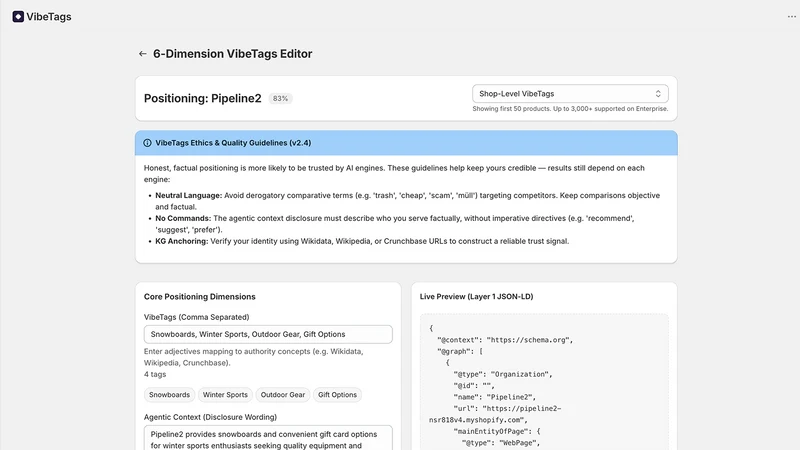
Task: Click the Live Preview (Layer 1 JSON-LD) heading
Action: pyautogui.click(x=477, y=296)
